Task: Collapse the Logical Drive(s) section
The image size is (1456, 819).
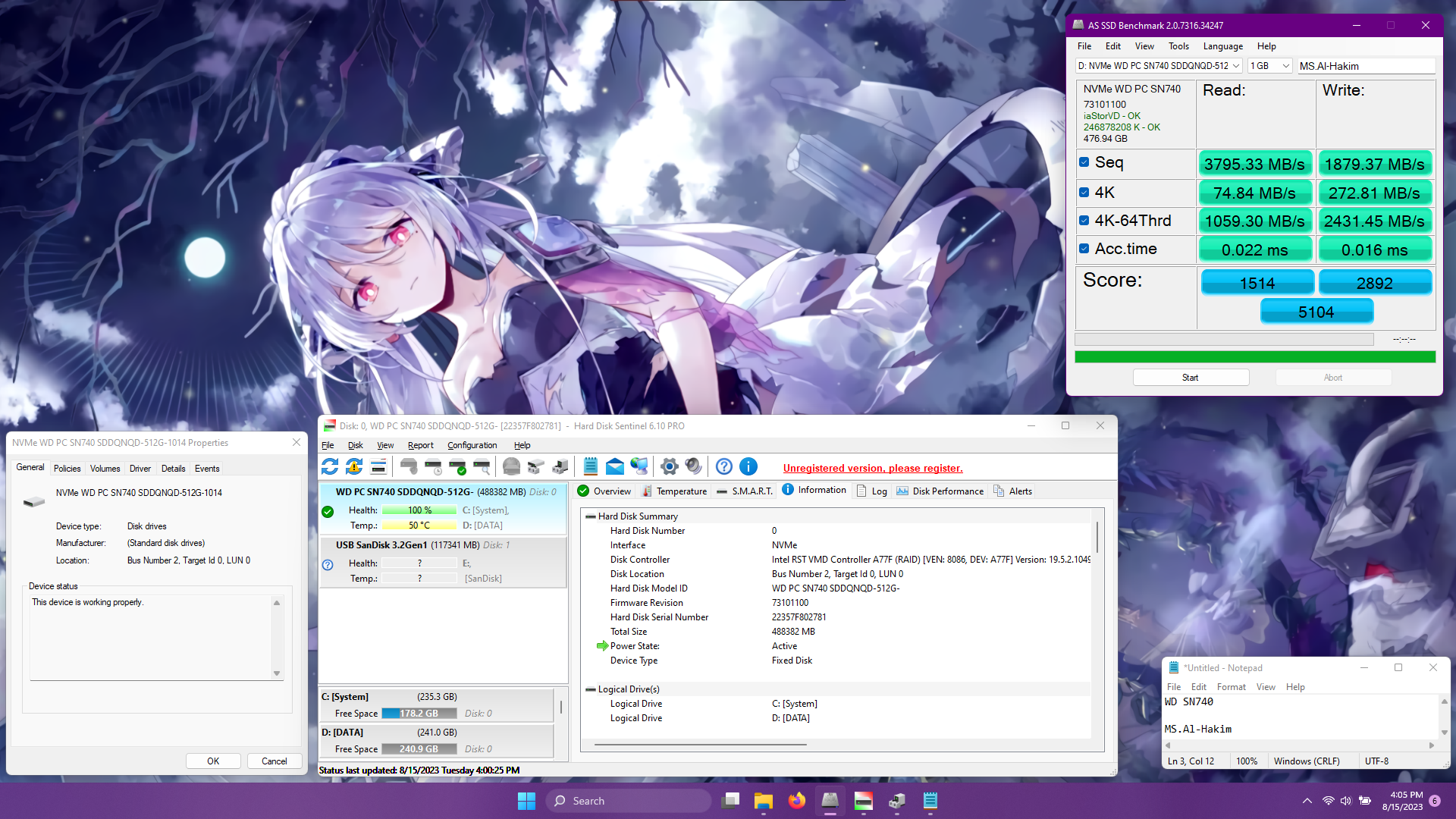Action: coord(591,689)
